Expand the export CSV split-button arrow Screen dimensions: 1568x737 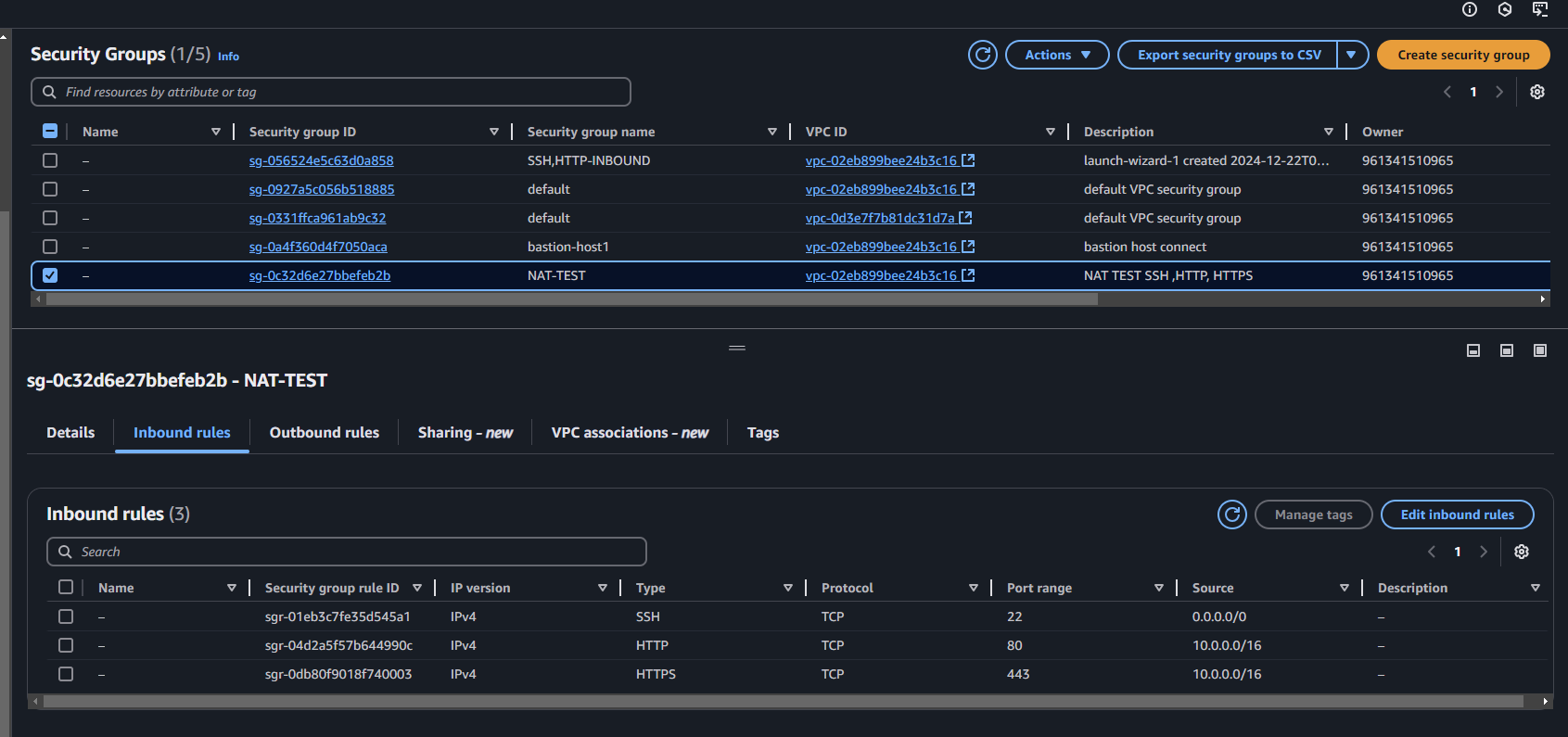click(x=1352, y=55)
